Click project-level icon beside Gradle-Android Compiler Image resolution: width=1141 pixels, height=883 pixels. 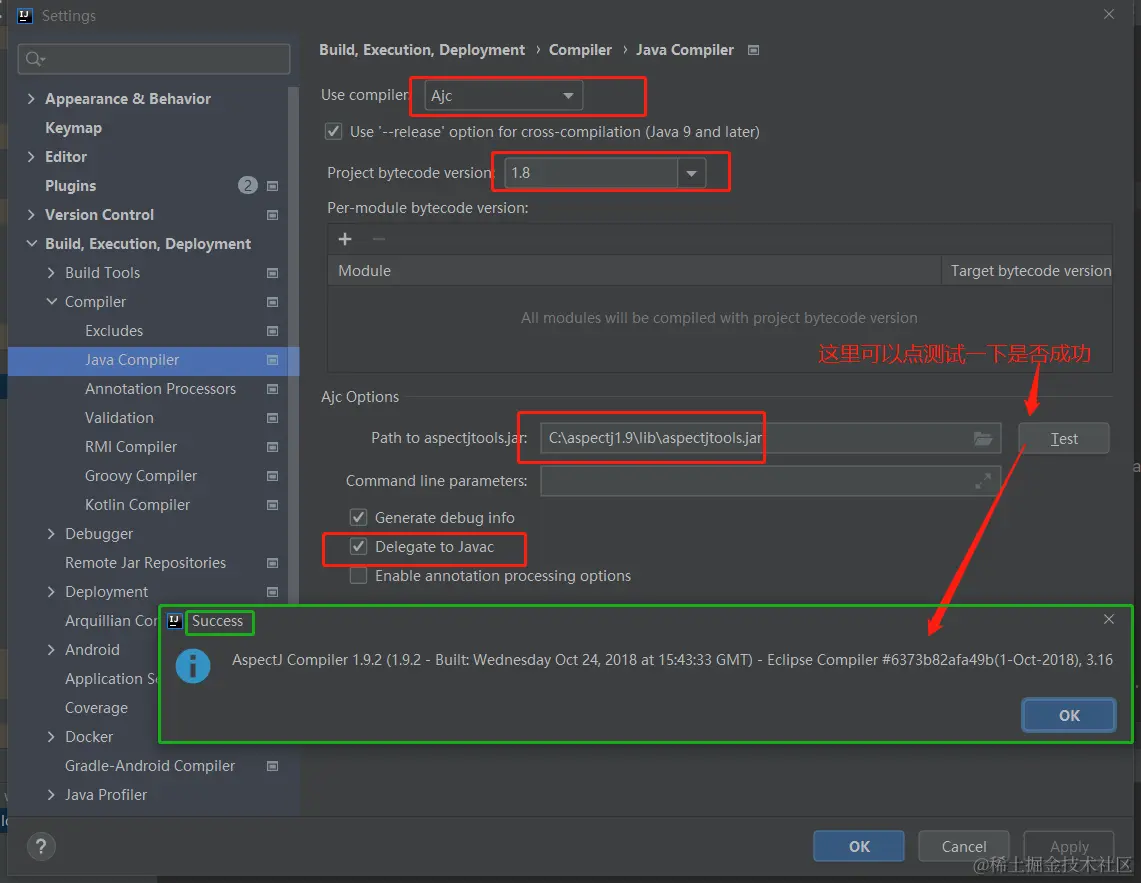click(272, 766)
